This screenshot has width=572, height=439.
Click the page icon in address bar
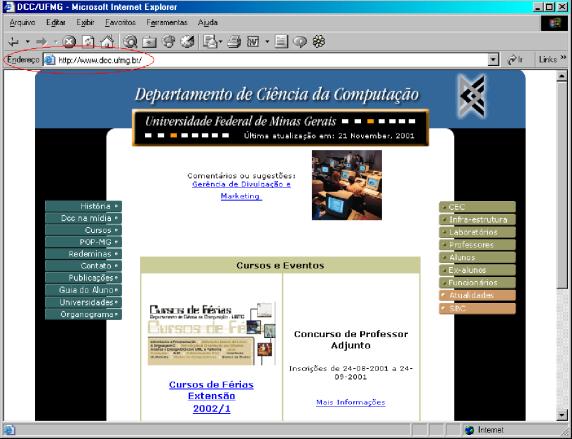(x=50, y=60)
